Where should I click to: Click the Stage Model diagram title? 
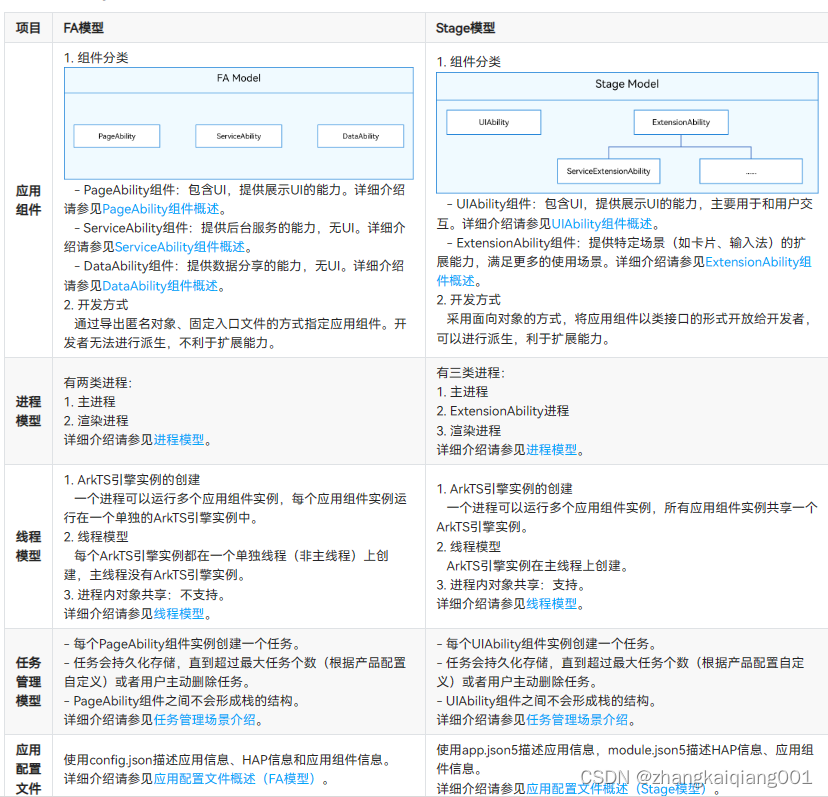tap(627, 84)
